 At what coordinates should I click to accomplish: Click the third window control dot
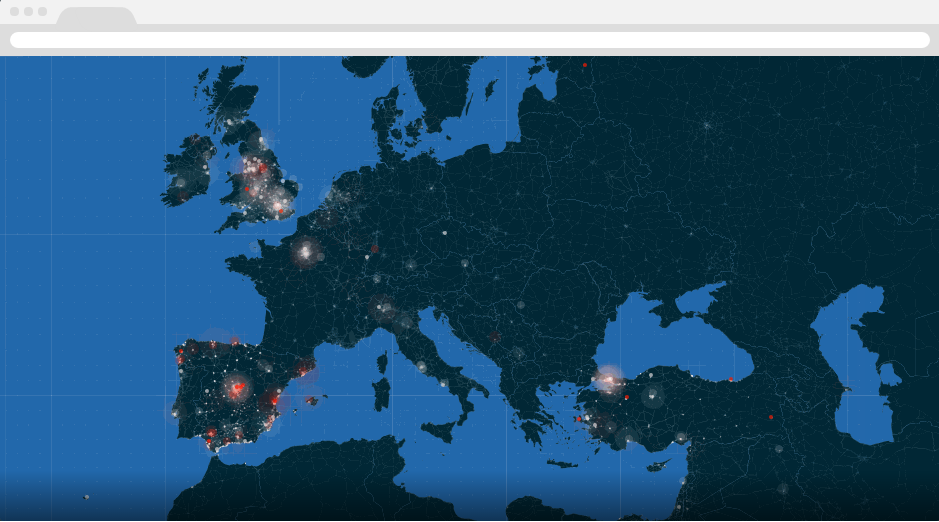[42, 11]
